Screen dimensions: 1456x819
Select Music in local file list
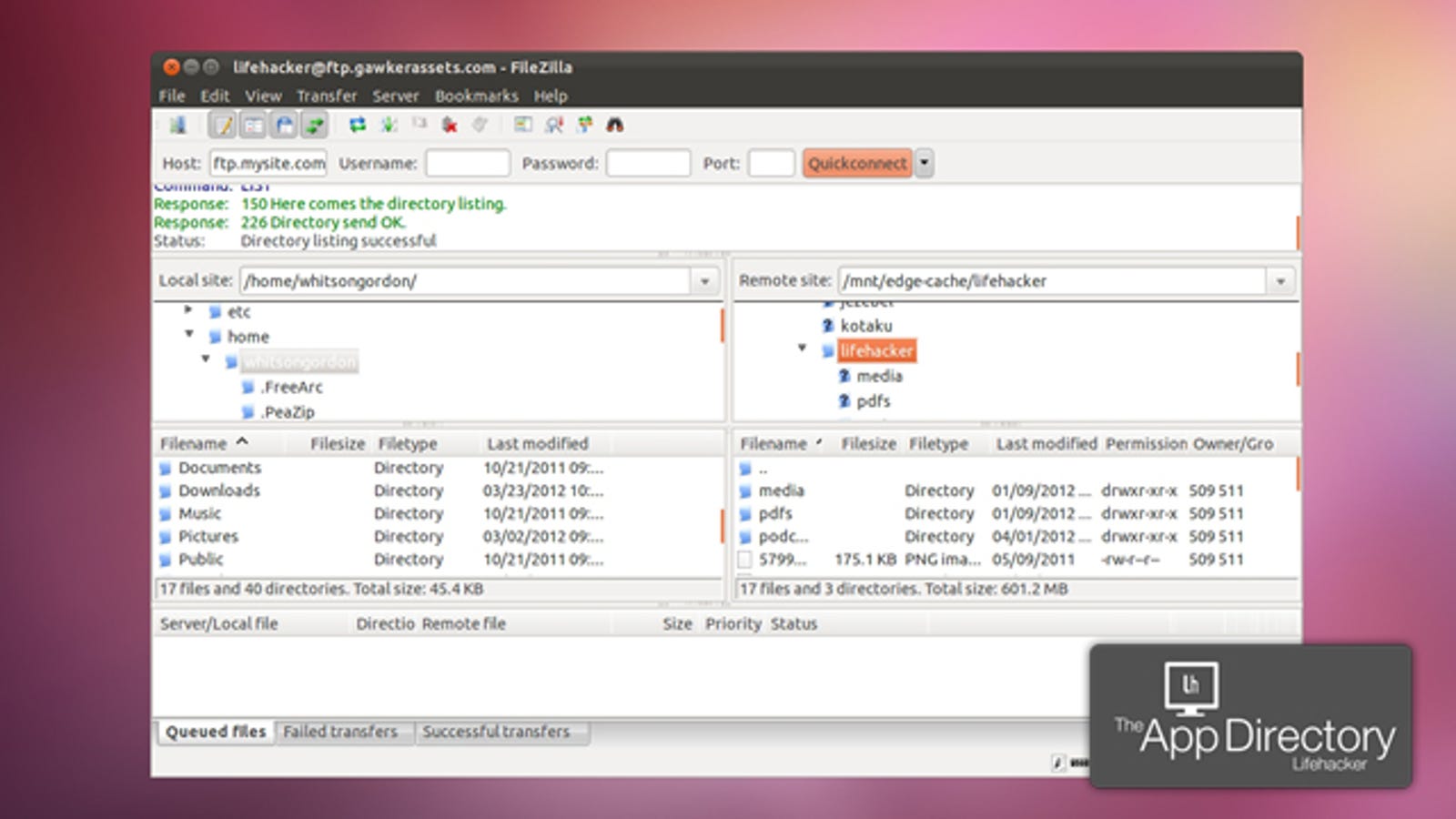click(x=199, y=514)
